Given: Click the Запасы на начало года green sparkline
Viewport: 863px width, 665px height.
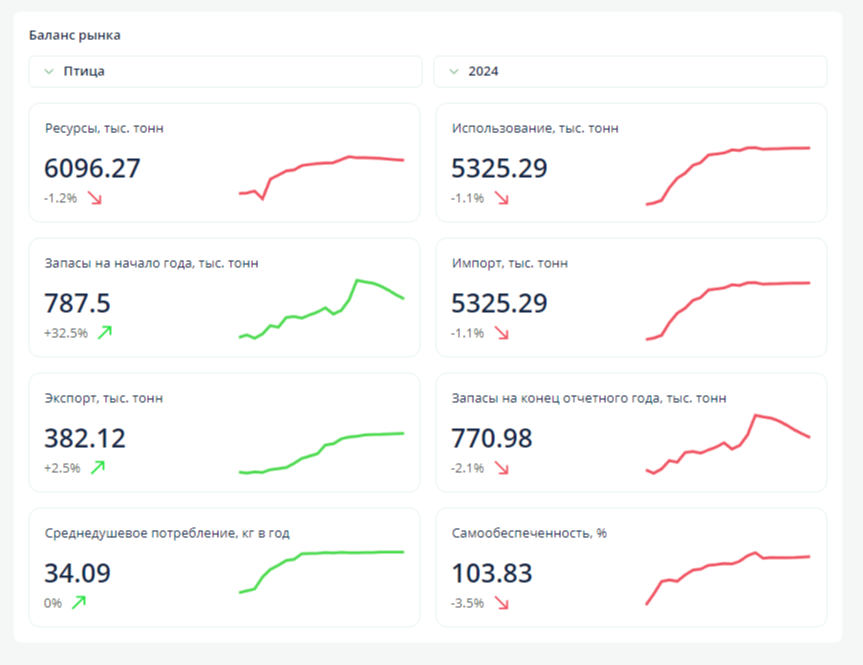Looking at the screenshot, I should point(322,310).
